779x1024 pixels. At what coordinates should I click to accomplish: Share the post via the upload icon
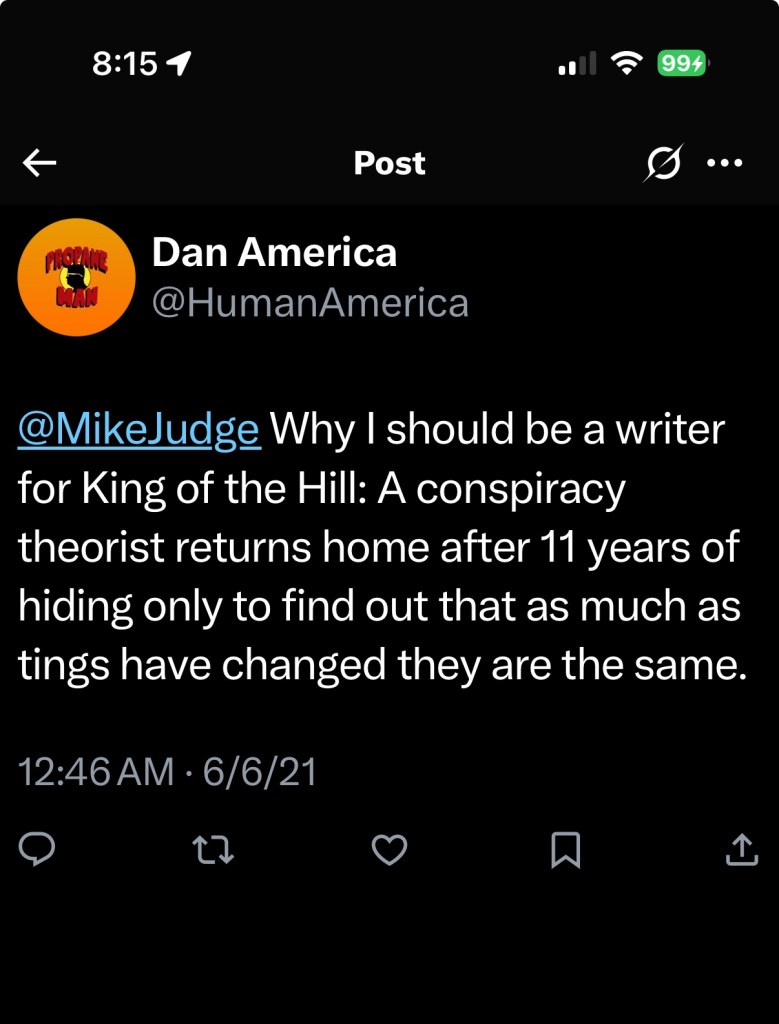point(740,850)
